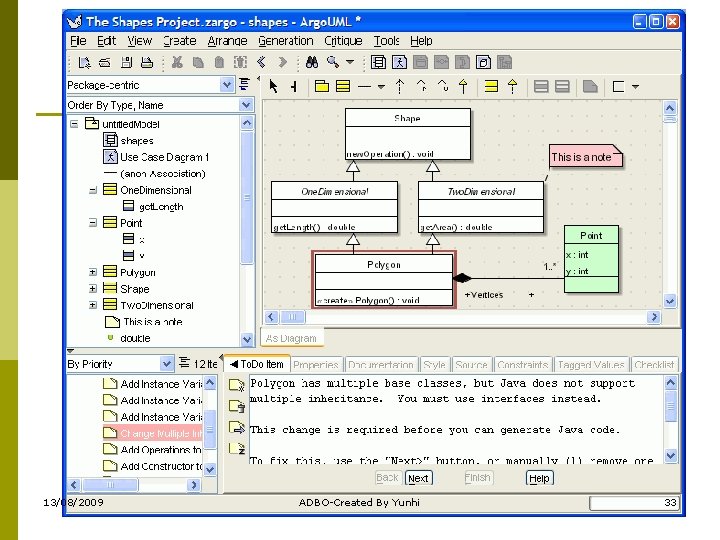The width and height of the screenshot is (720, 540).
Task: Select the rectangle shape tool
Action: click(619, 86)
